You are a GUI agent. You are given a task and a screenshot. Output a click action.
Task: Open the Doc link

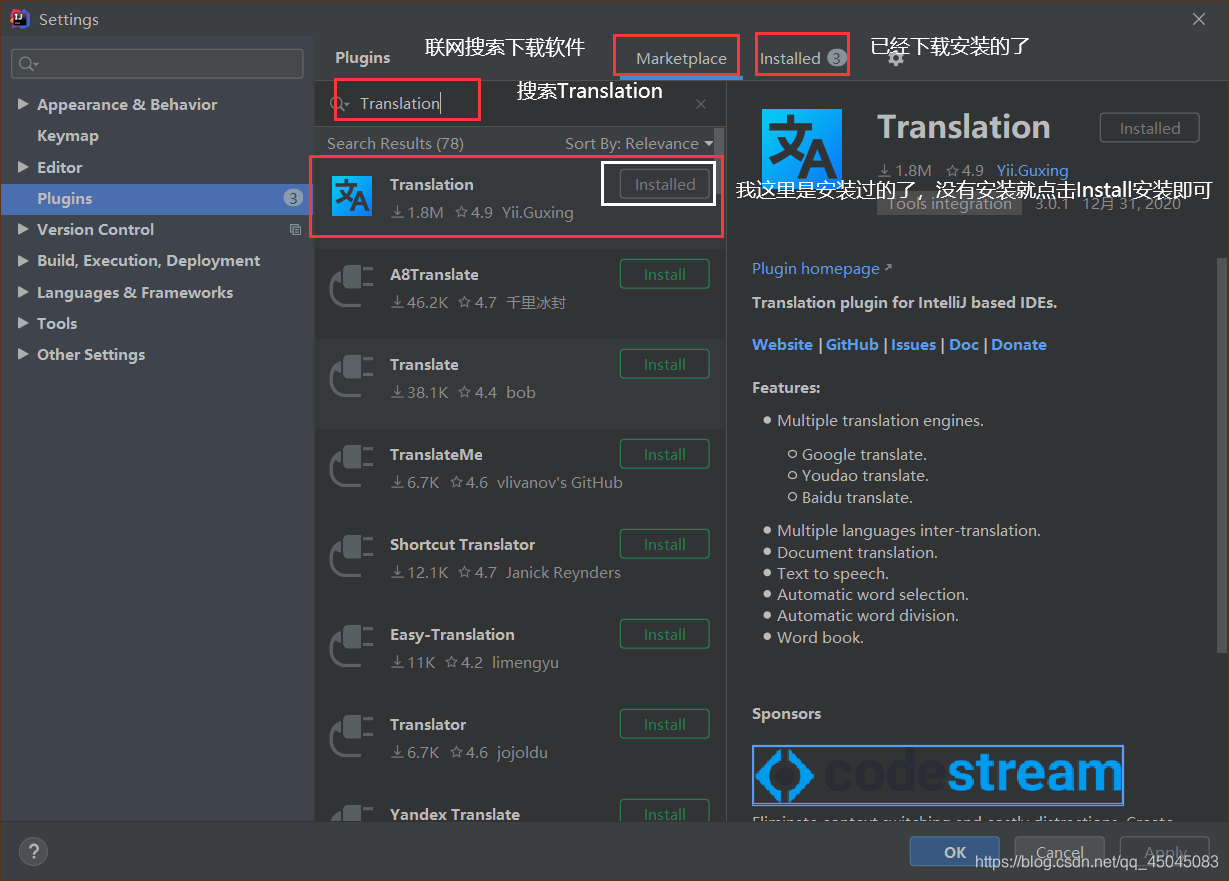coord(964,345)
